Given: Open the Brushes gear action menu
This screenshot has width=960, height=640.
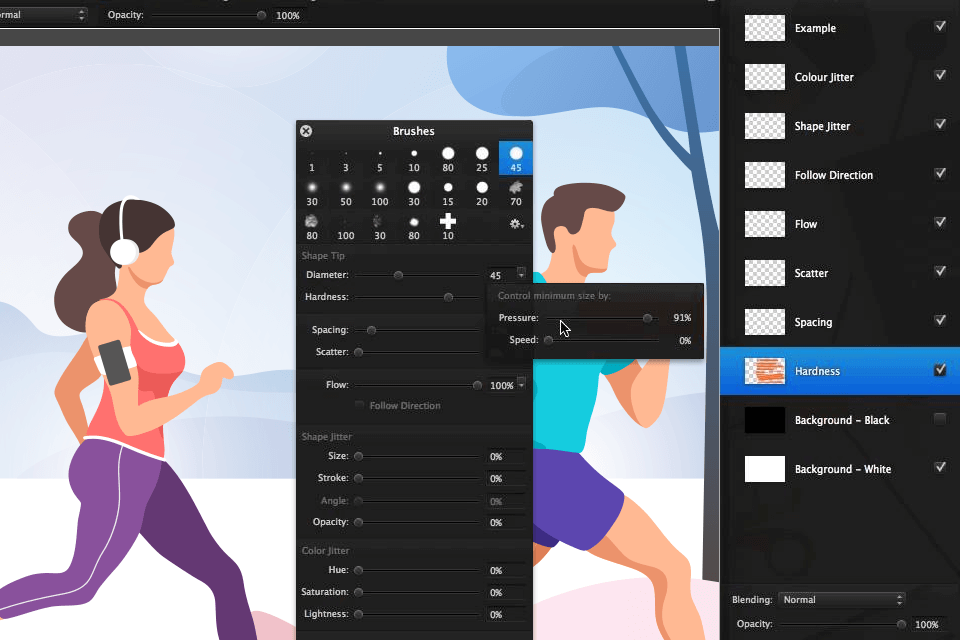Looking at the screenshot, I should click(x=516, y=224).
